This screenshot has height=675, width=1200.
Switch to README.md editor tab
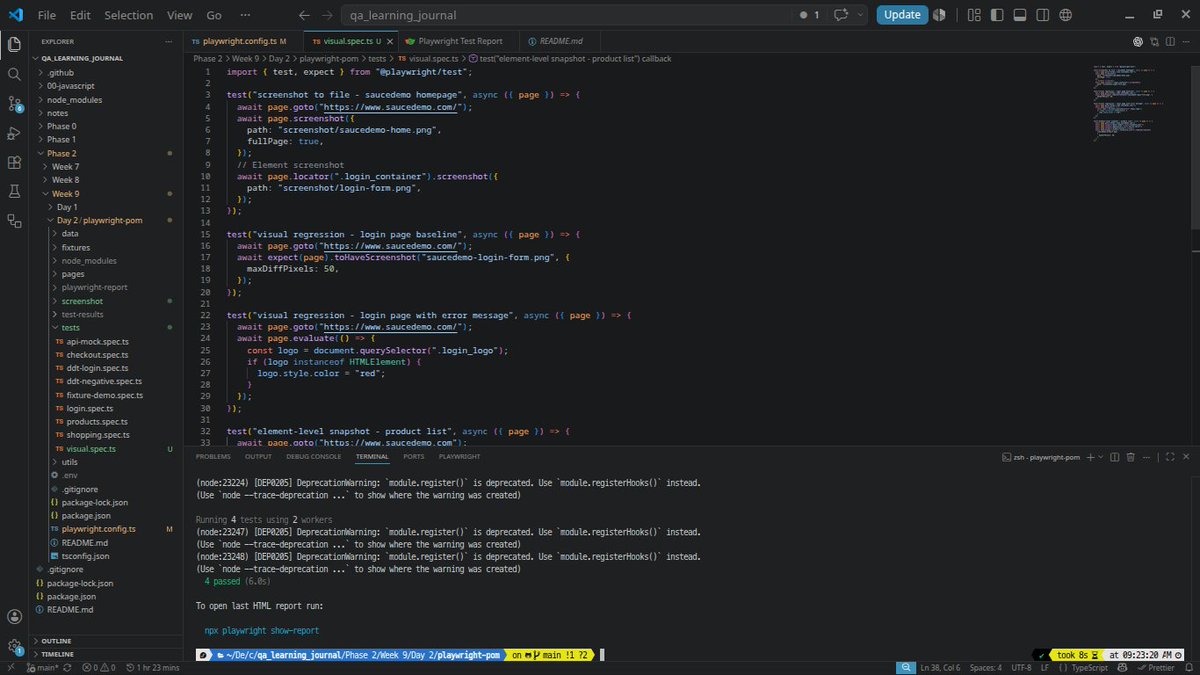pos(562,42)
